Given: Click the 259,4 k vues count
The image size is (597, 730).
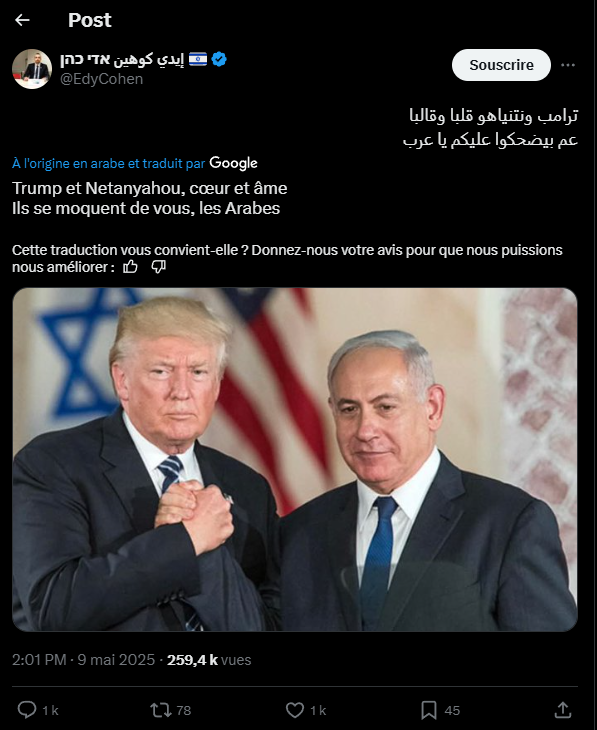Looking at the screenshot, I should [209, 660].
